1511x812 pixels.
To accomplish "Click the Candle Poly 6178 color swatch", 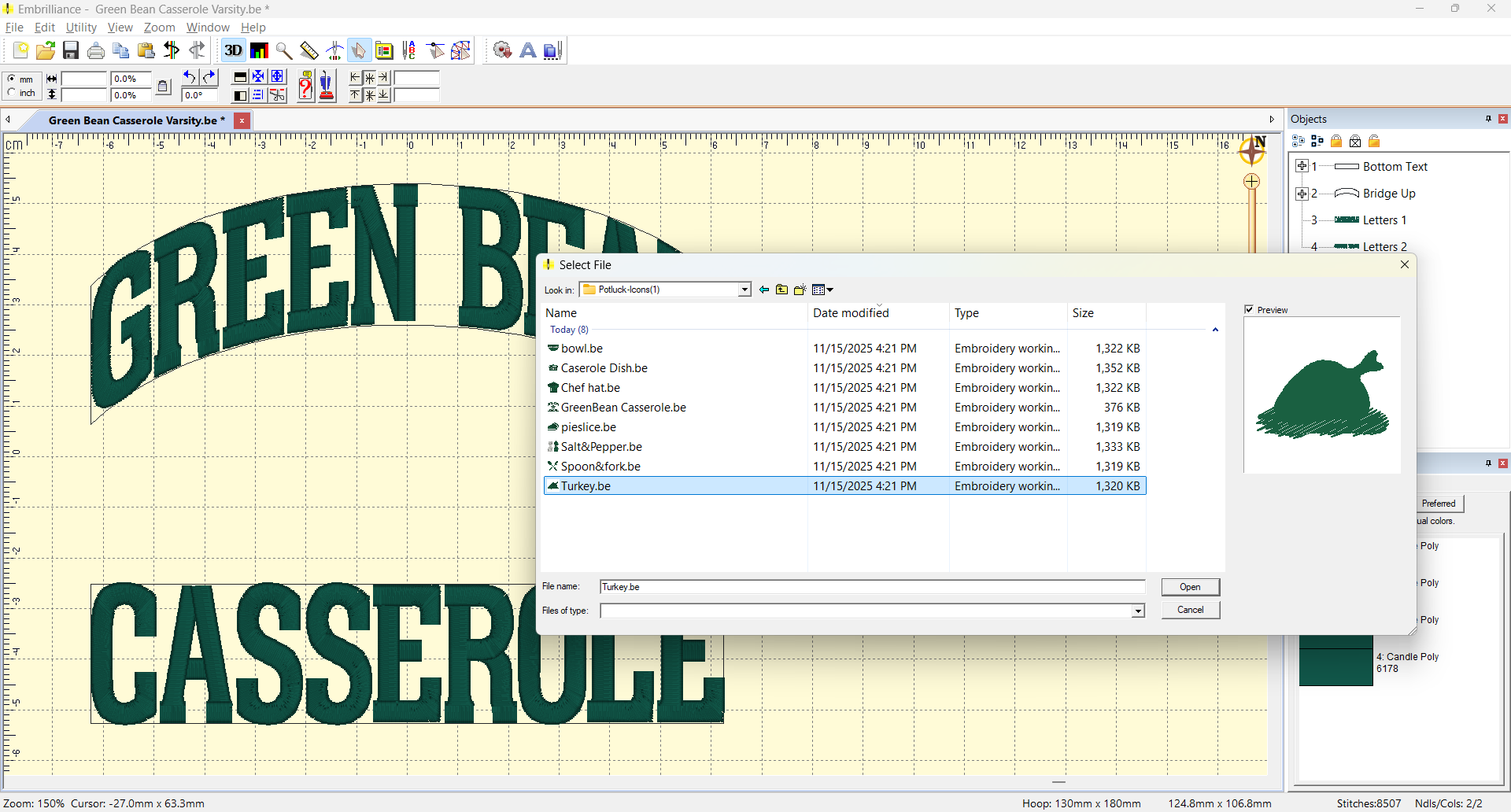I will [1336, 666].
